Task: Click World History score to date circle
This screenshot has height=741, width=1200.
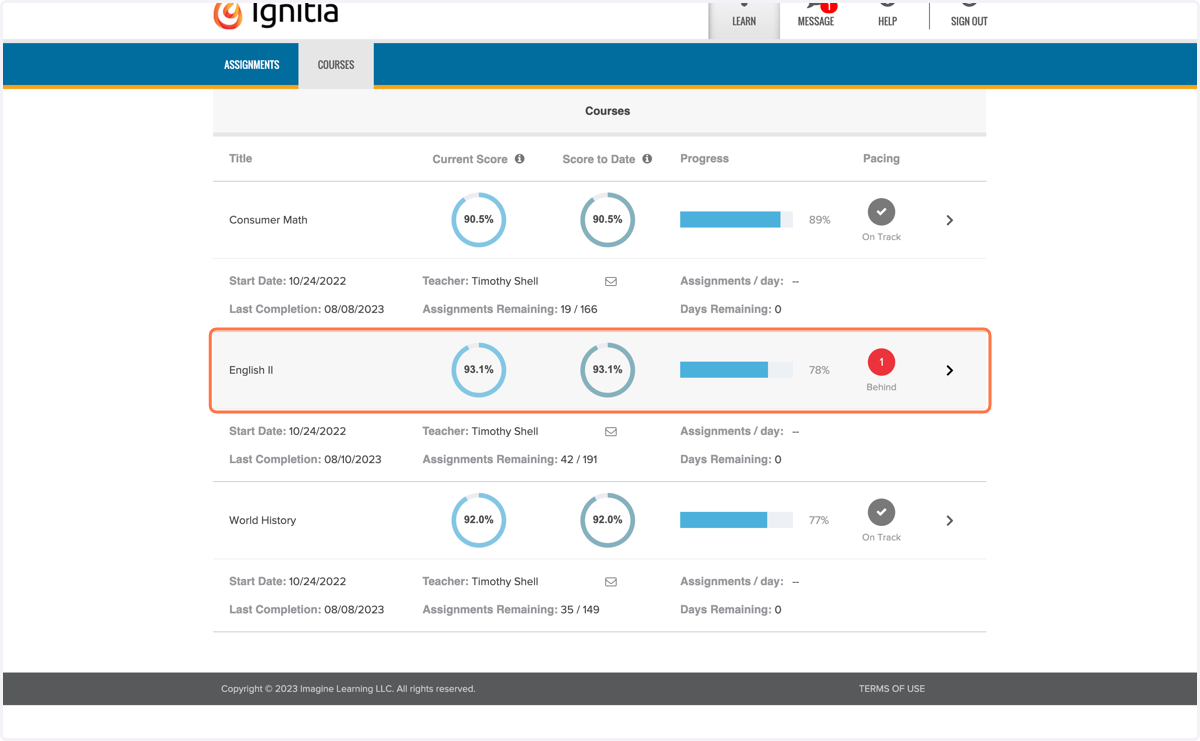Action: point(607,520)
